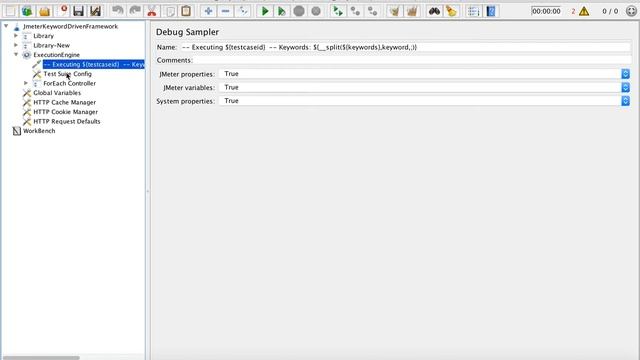Click the Name input field
Viewport: 640px width, 360px height.
coord(405,47)
